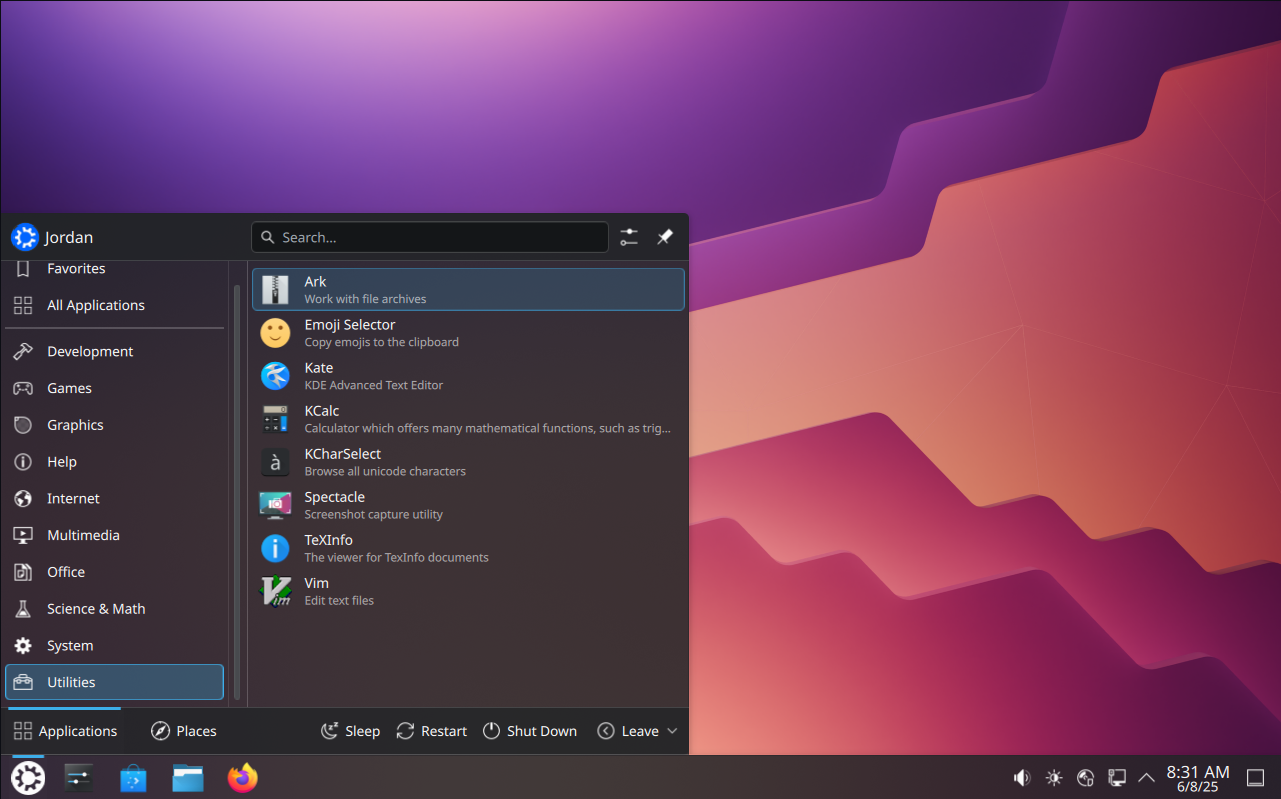This screenshot has width=1281, height=799.
Task: Click the volume icon in system tray
Action: [1022, 777]
